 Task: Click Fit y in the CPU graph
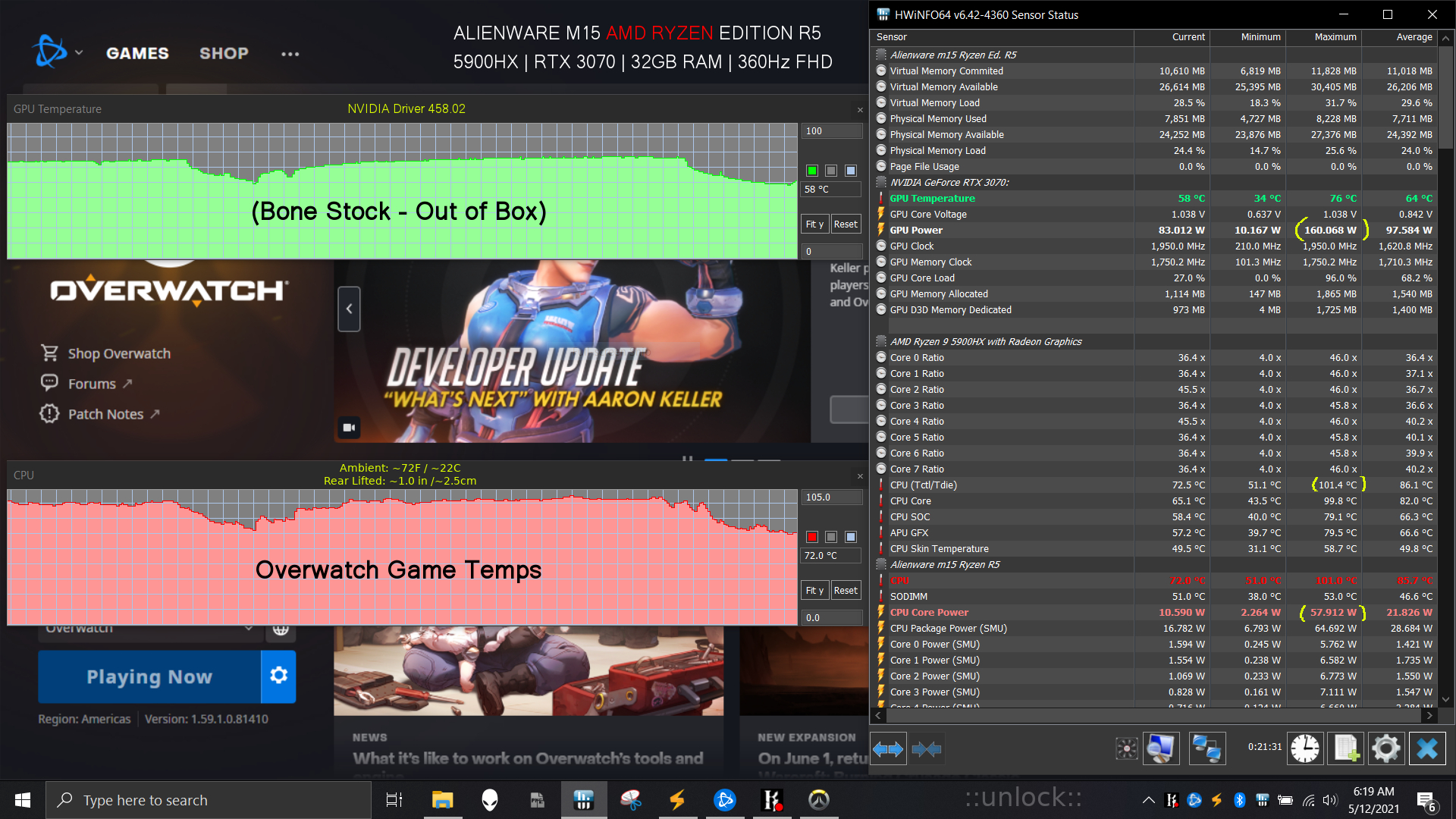coord(814,591)
